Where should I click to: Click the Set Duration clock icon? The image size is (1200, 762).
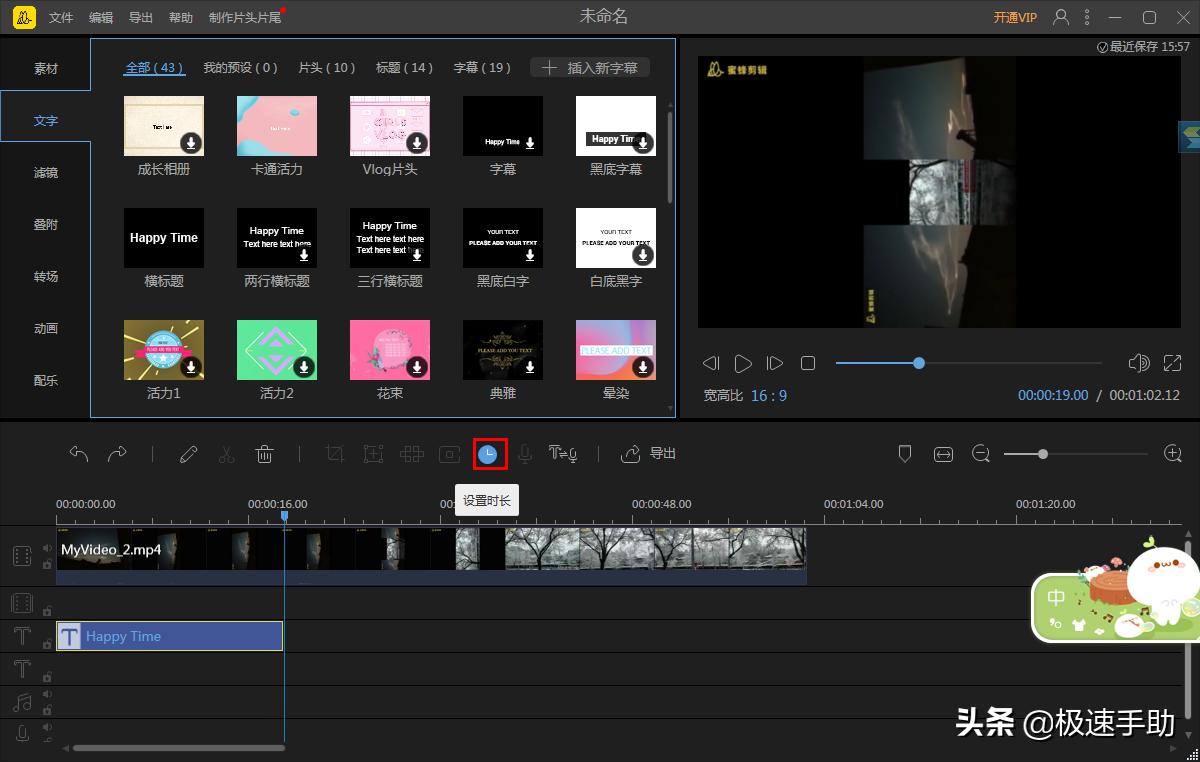tap(489, 454)
